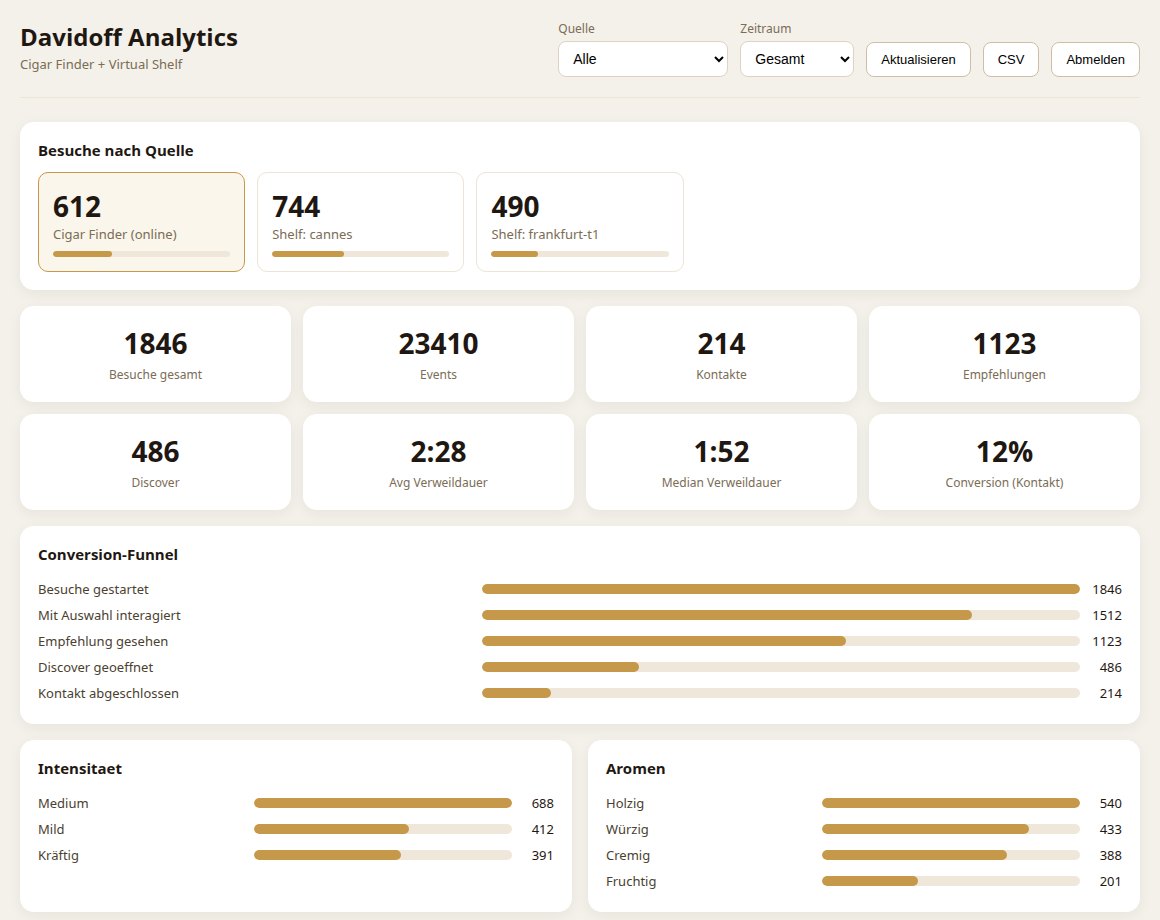The height and width of the screenshot is (920, 1160).
Task: Click the Medium intensity label
Action: click(63, 803)
